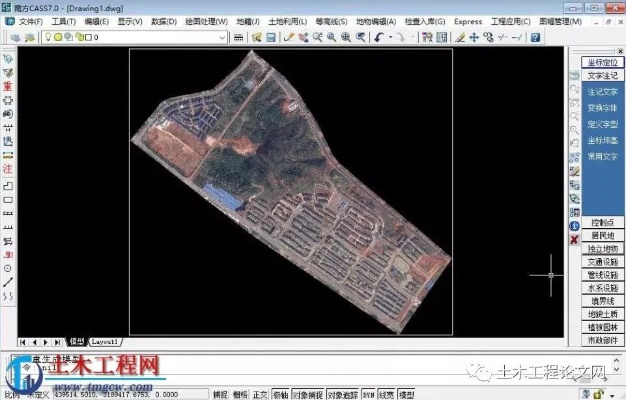Screen dimensions: 626x400
Task: Click the 变换字体 button
Action: [602, 107]
